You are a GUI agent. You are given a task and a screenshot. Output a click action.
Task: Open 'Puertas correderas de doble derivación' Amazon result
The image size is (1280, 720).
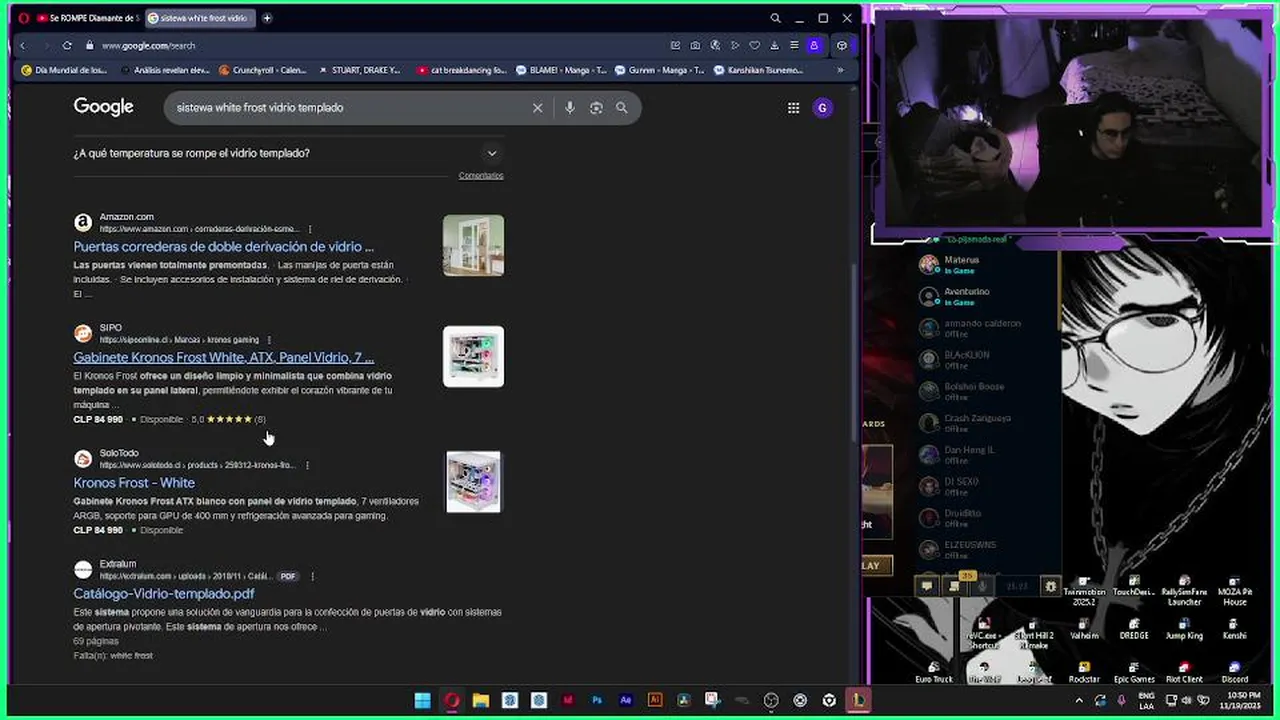[223, 246]
